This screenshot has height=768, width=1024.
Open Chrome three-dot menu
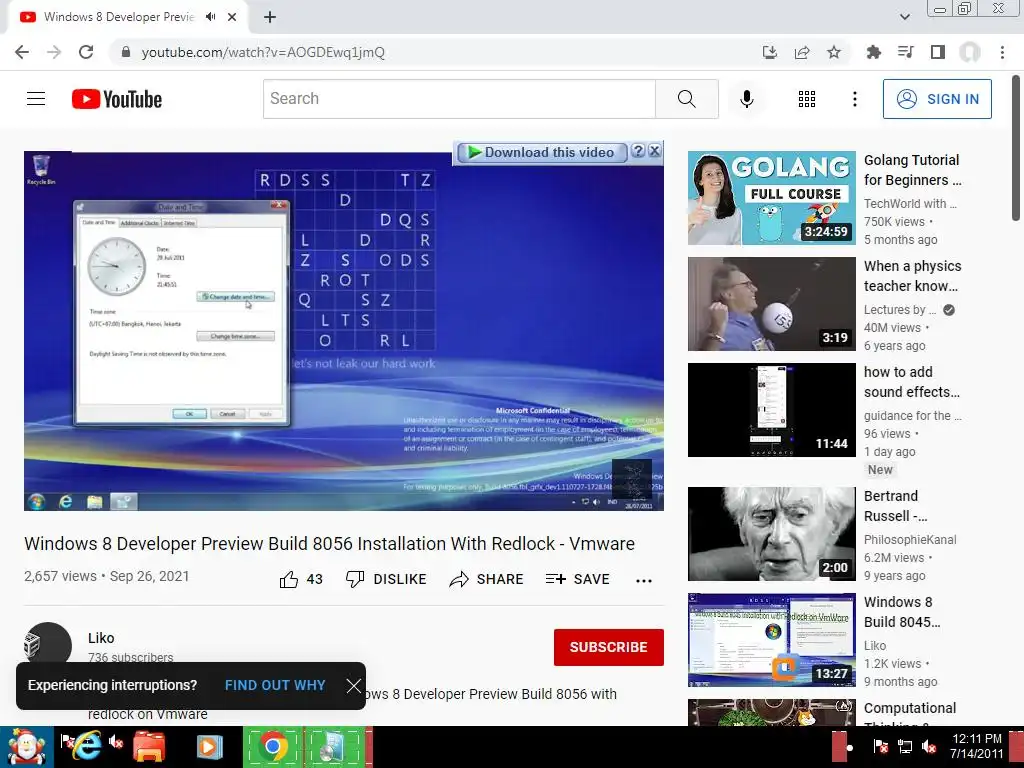(1002, 52)
